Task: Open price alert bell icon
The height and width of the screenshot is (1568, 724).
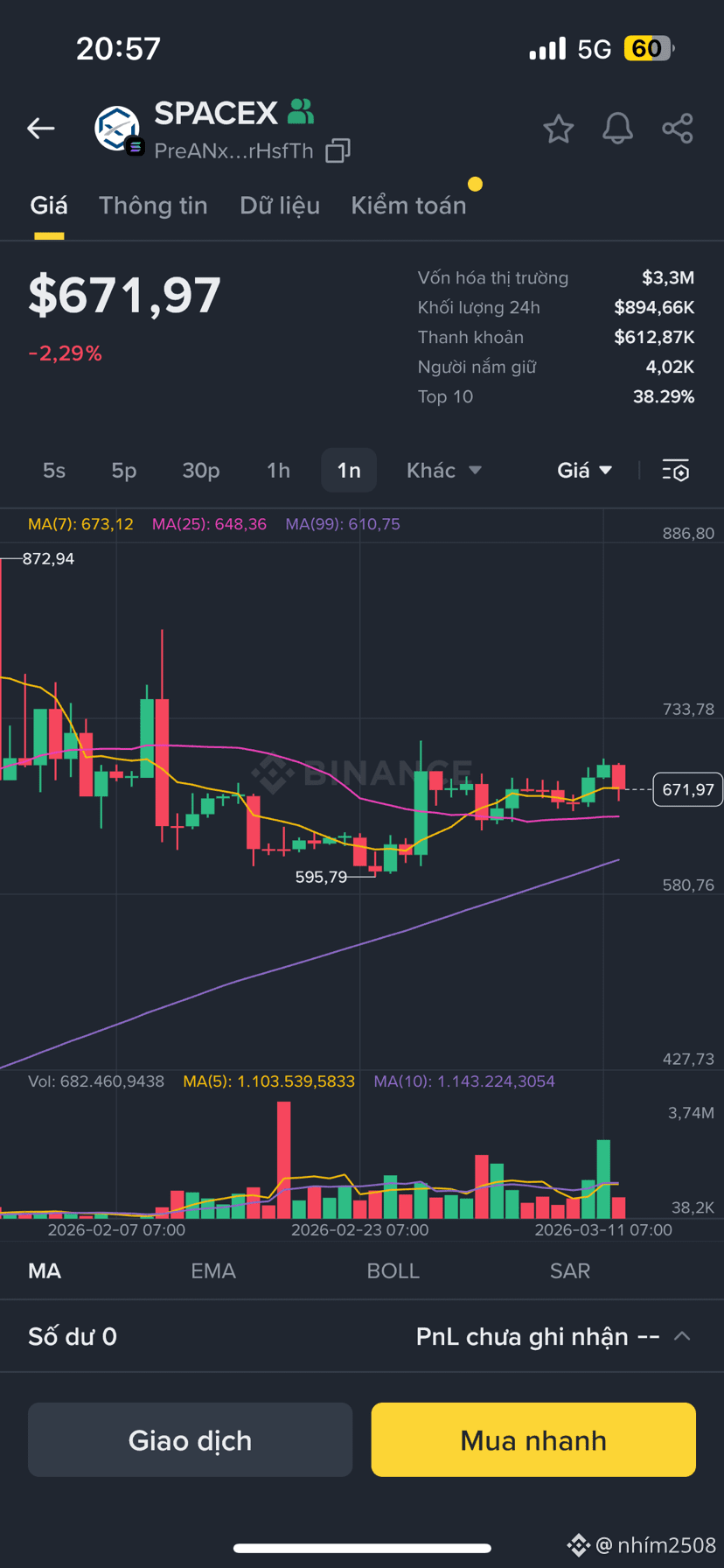Action: 617,129
